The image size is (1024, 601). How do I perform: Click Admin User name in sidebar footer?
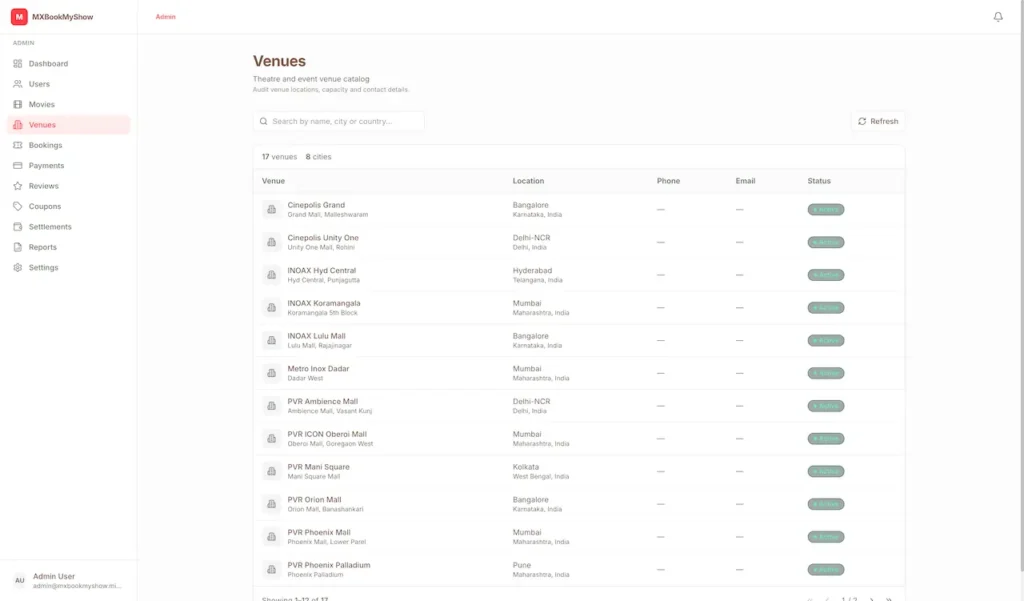point(54,576)
